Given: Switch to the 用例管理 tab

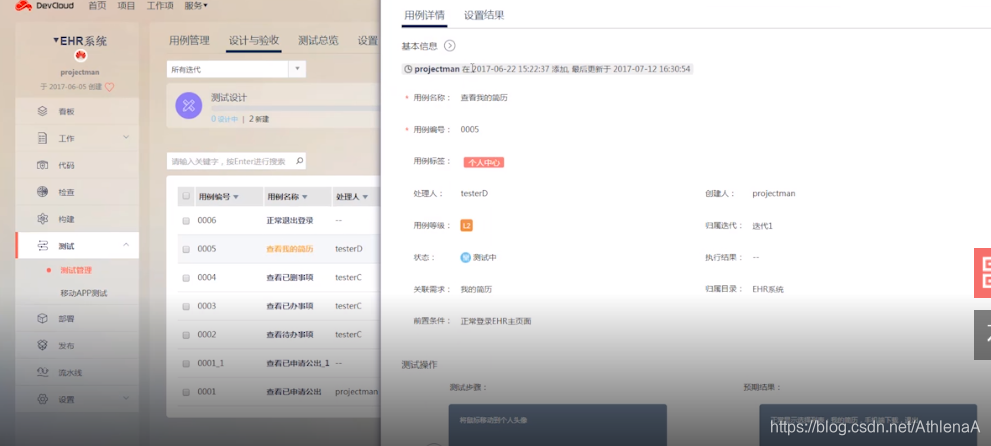Looking at the screenshot, I should click(189, 40).
